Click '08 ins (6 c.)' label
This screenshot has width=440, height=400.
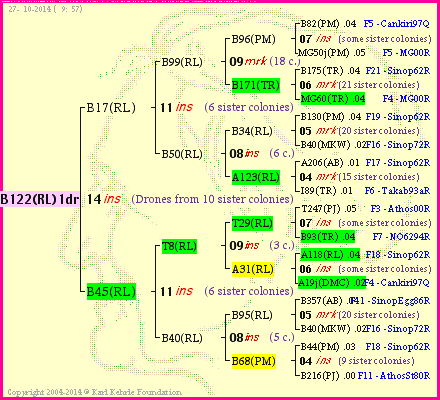(262, 153)
